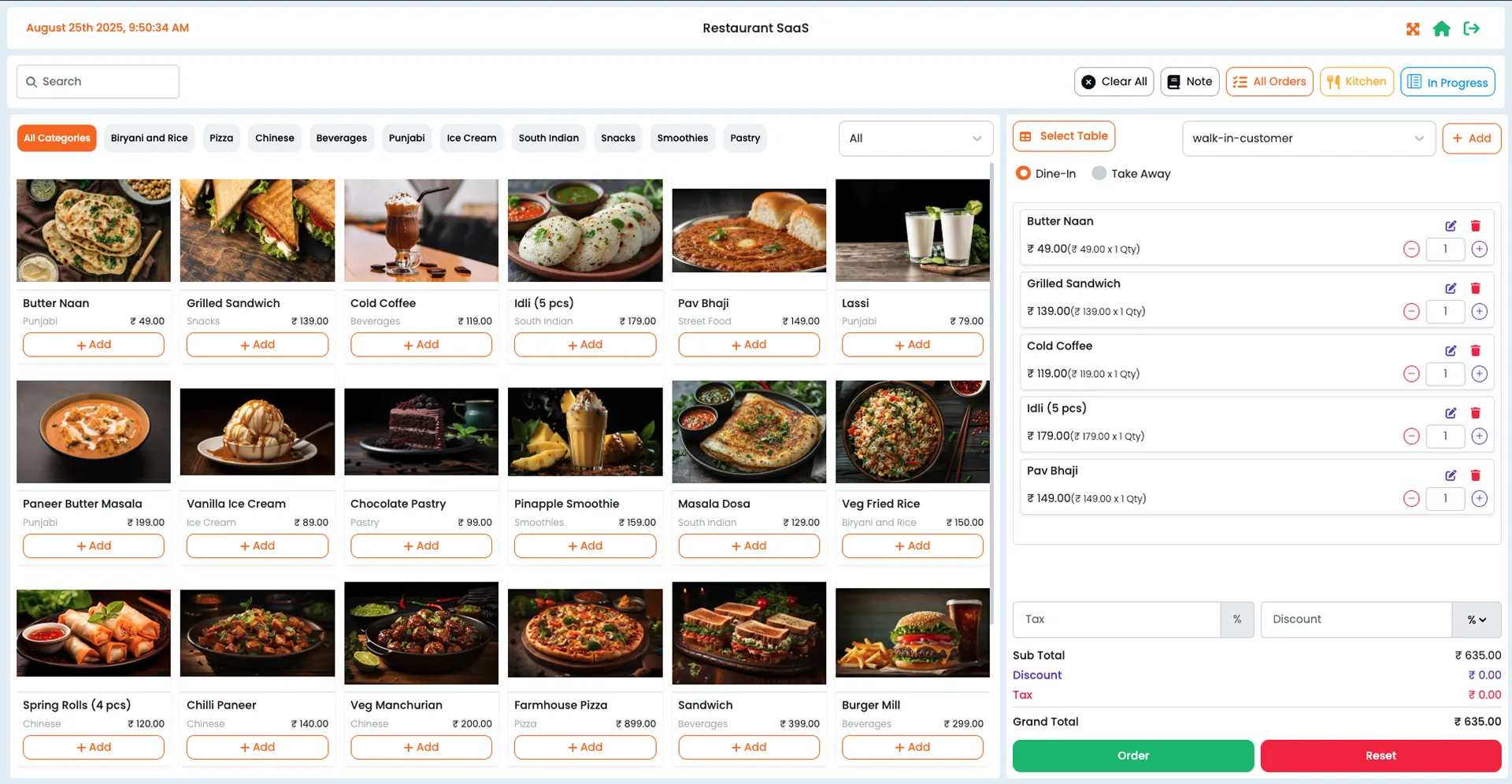Viewport: 1512px width, 784px height.
Task: Place the order with the Order button
Action: pyautogui.click(x=1132, y=756)
